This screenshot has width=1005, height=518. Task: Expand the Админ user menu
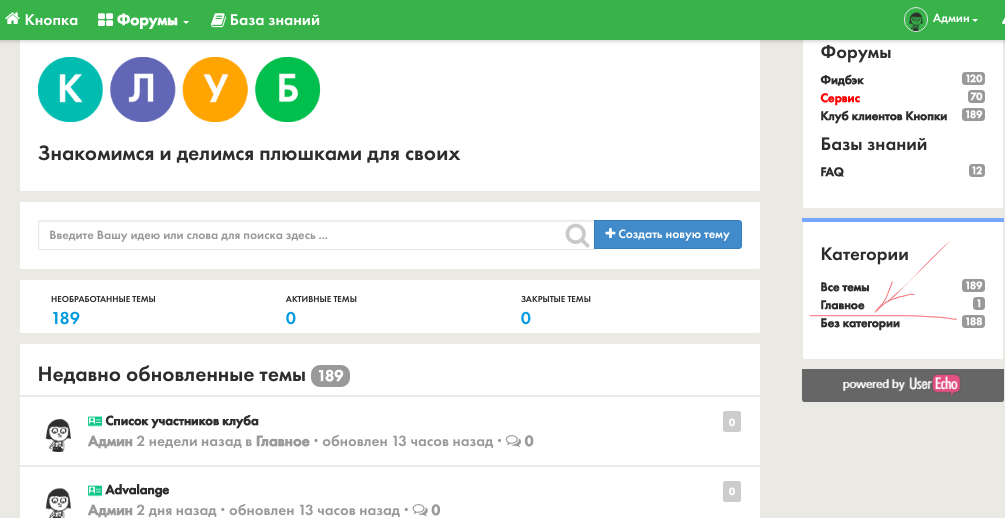click(x=955, y=19)
